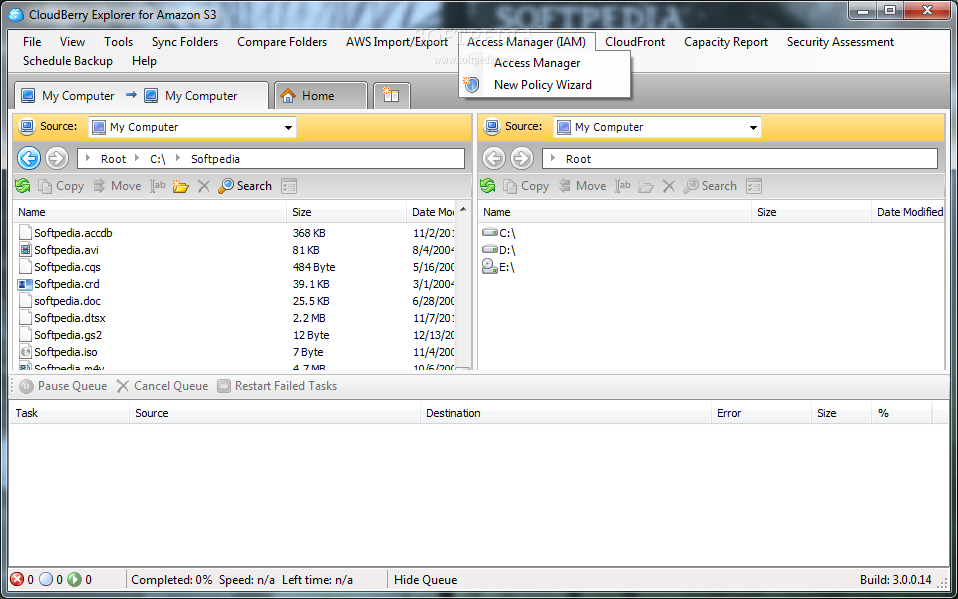Click the blue queued tasks status icon

point(46,579)
